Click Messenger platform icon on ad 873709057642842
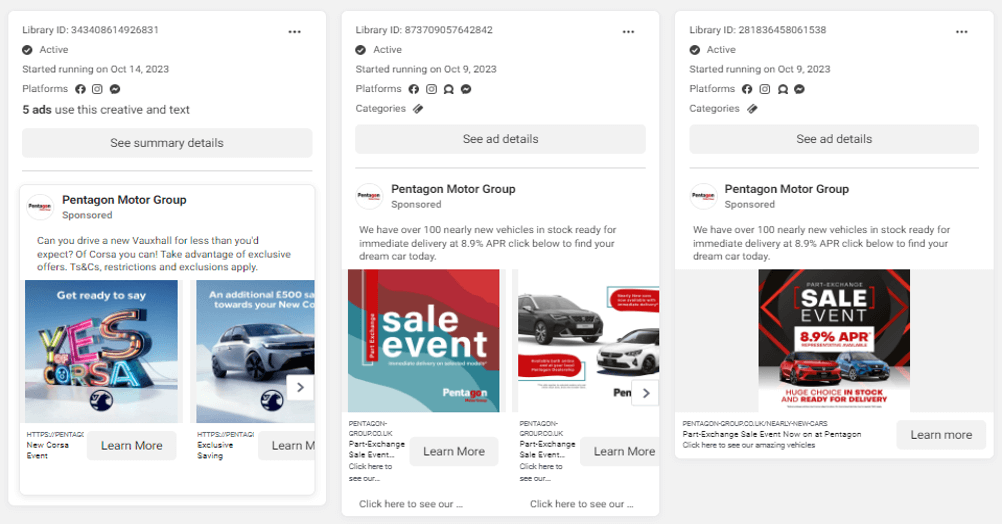This screenshot has height=524, width=1002. pyautogui.click(x=466, y=89)
